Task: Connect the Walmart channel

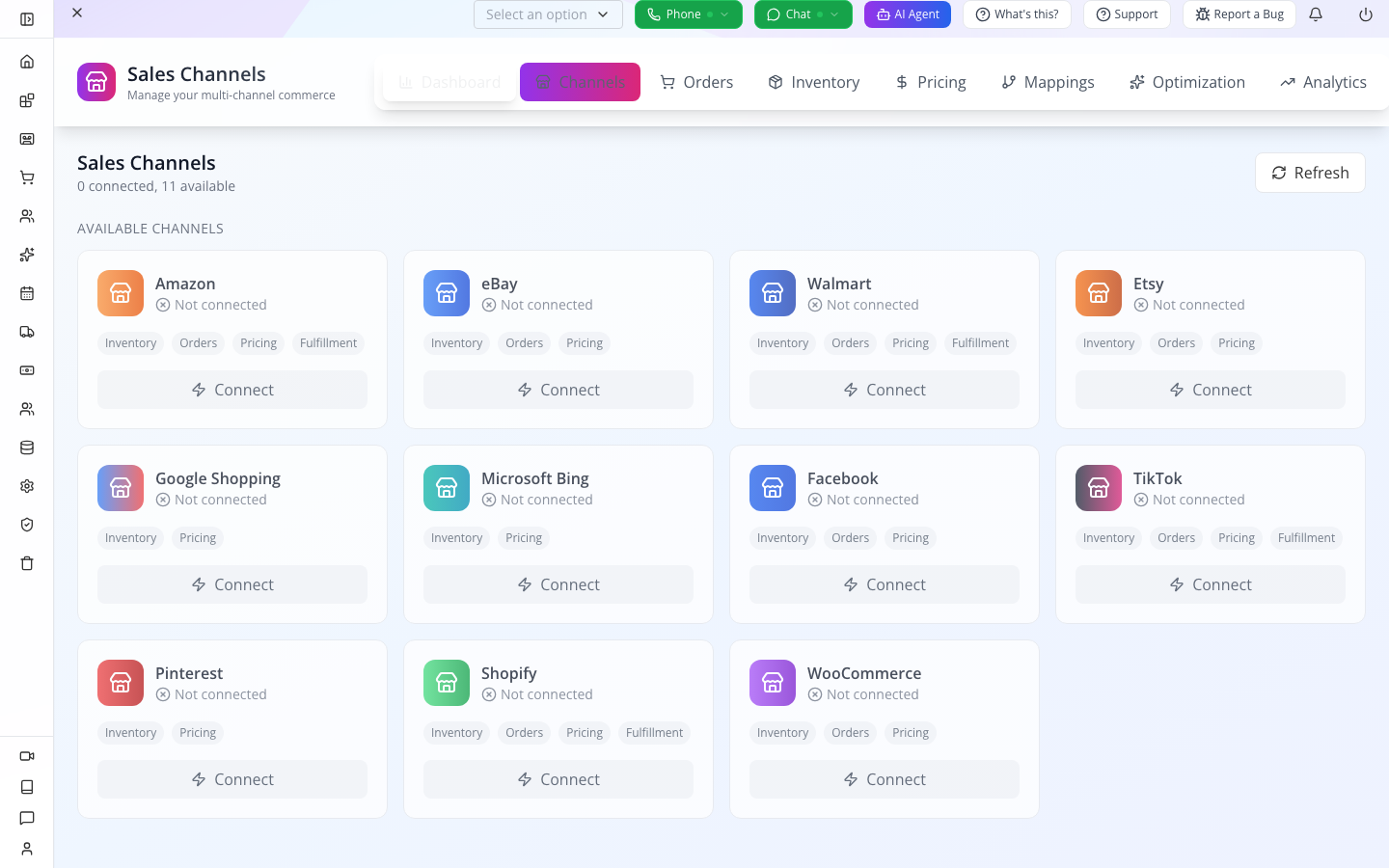Action: 885,390
